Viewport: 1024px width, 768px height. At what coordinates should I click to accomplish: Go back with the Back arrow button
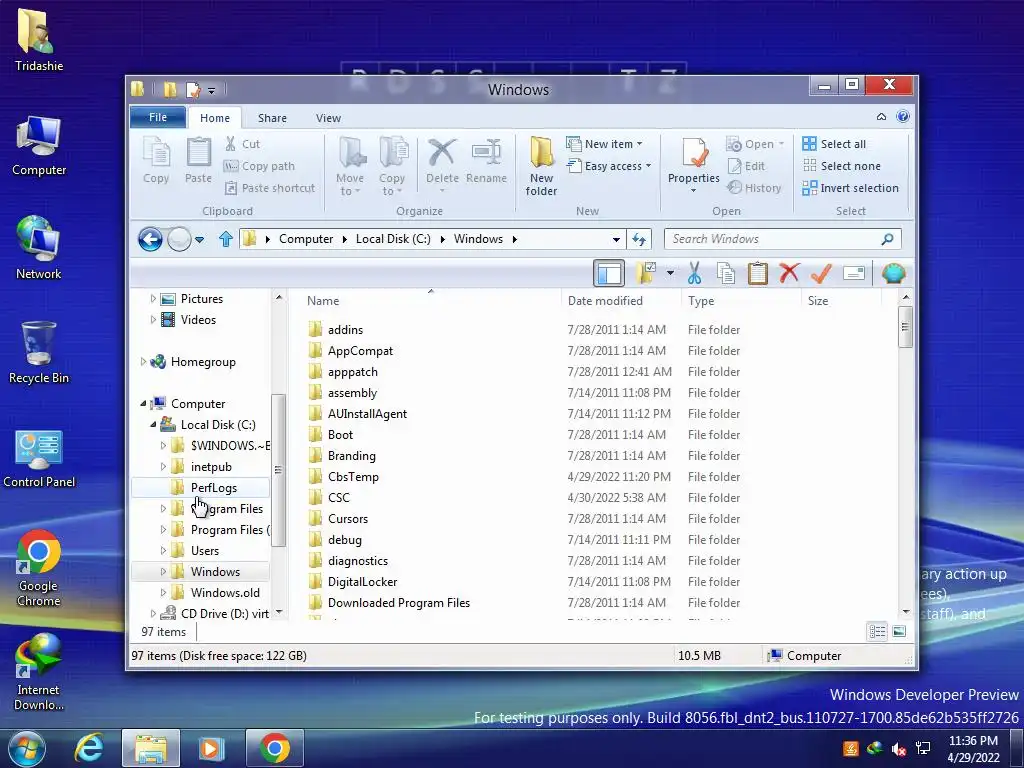[x=150, y=239]
